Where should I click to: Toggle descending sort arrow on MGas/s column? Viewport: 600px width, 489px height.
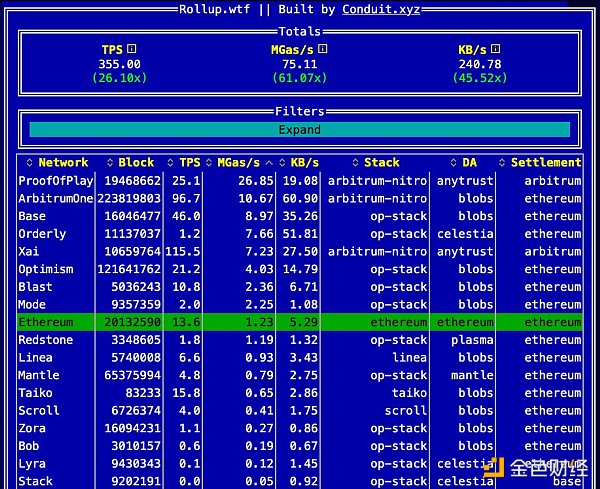(269, 162)
